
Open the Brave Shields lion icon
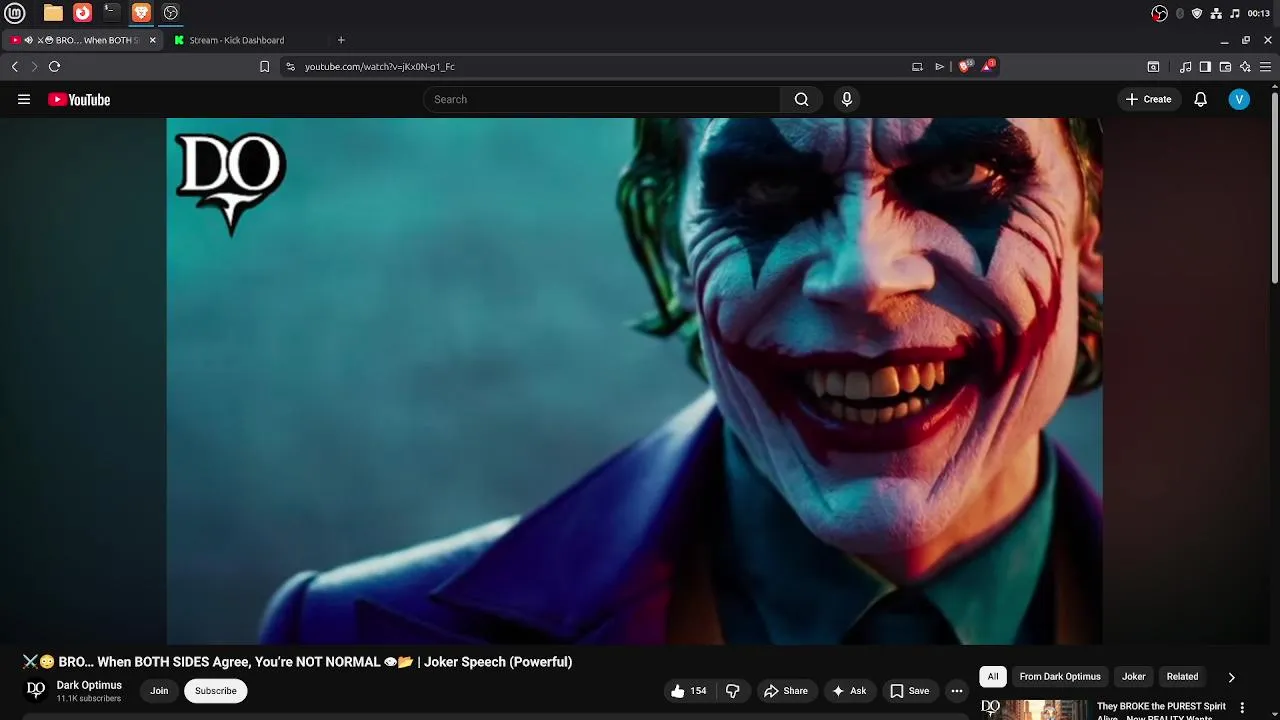coord(964,66)
